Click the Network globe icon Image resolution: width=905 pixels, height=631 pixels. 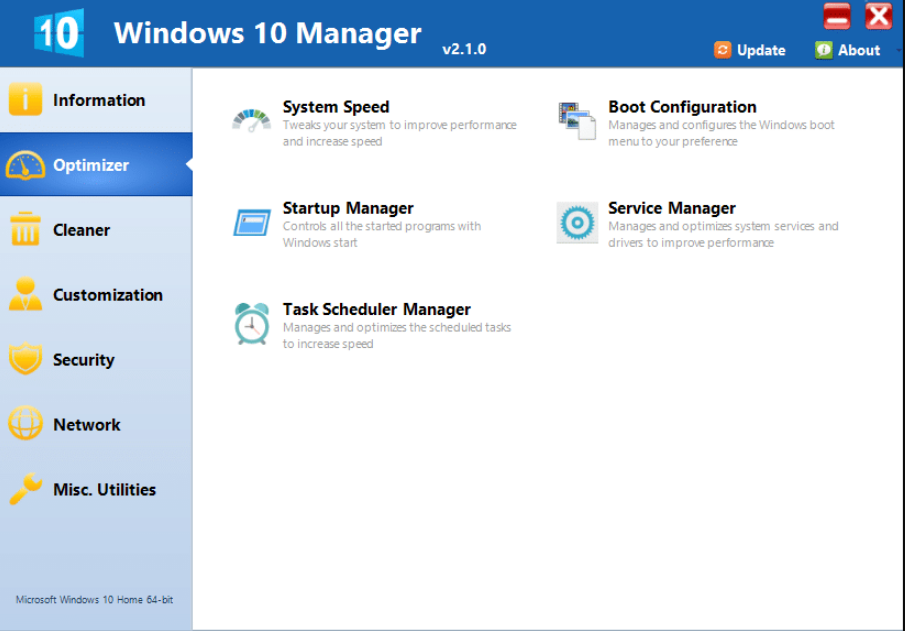[x=26, y=424]
